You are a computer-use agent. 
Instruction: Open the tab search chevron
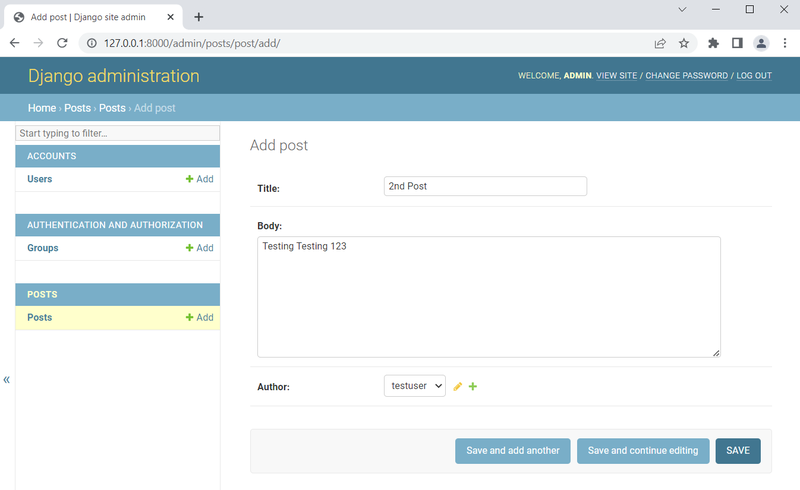tap(682, 9)
